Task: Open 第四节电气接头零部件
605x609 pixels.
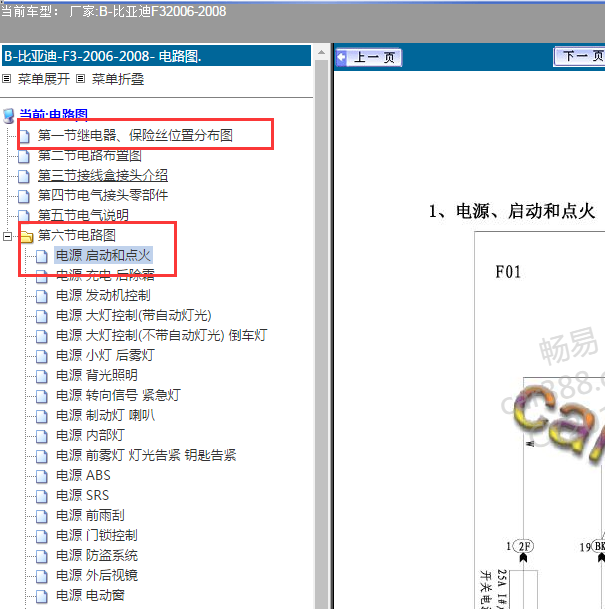Action: click(x=103, y=195)
